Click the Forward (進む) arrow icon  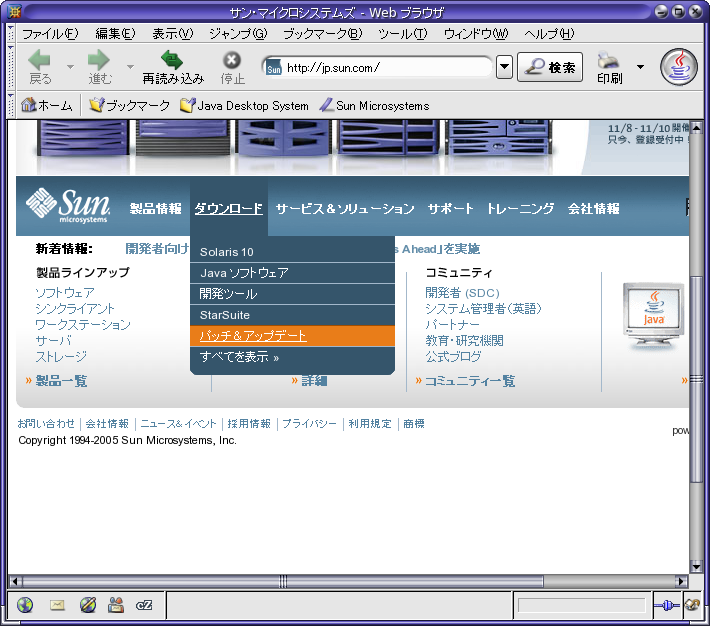pyautogui.click(x=99, y=60)
